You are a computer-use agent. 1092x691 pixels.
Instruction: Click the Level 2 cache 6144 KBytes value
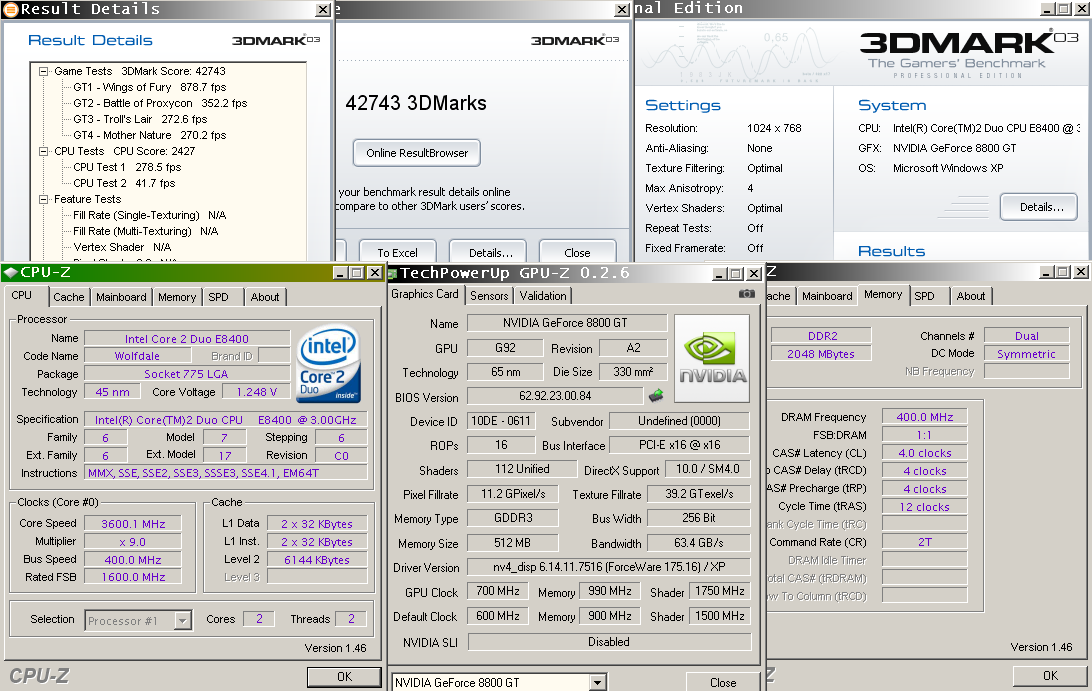(x=317, y=560)
